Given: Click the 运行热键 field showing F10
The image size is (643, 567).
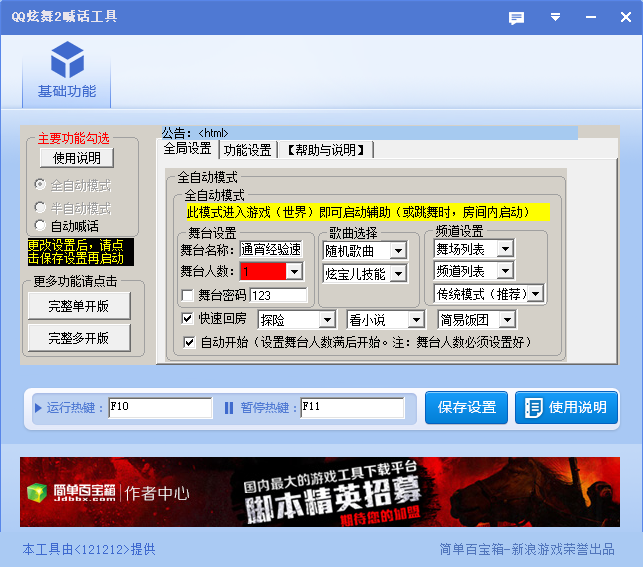Looking at the screenshot, I should [x=160, y=408].
